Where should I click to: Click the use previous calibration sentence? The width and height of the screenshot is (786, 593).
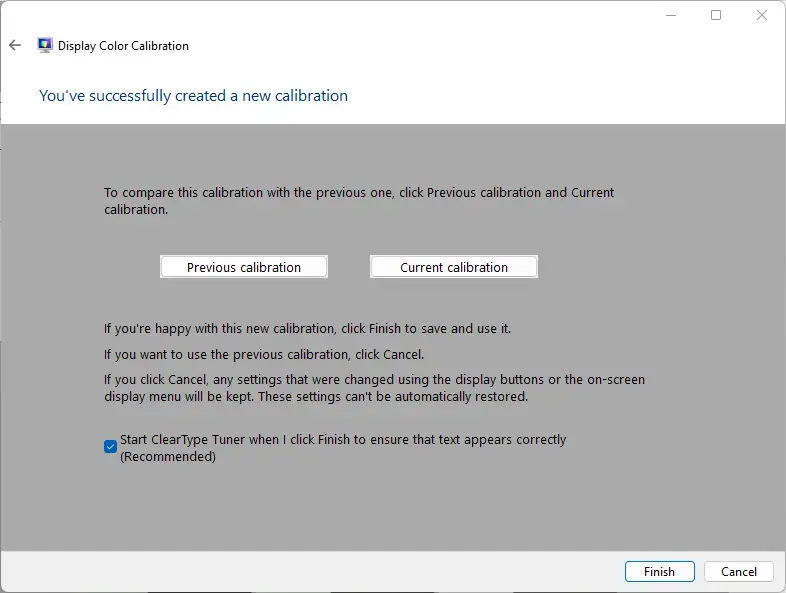(264, 355)
